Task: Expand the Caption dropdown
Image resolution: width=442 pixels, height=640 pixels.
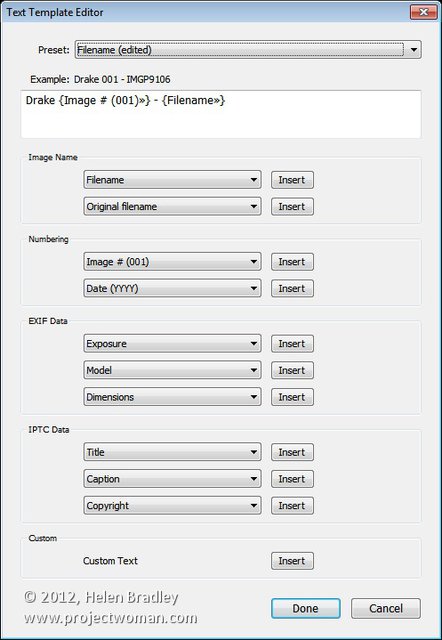Action: [x=172, y=479]
